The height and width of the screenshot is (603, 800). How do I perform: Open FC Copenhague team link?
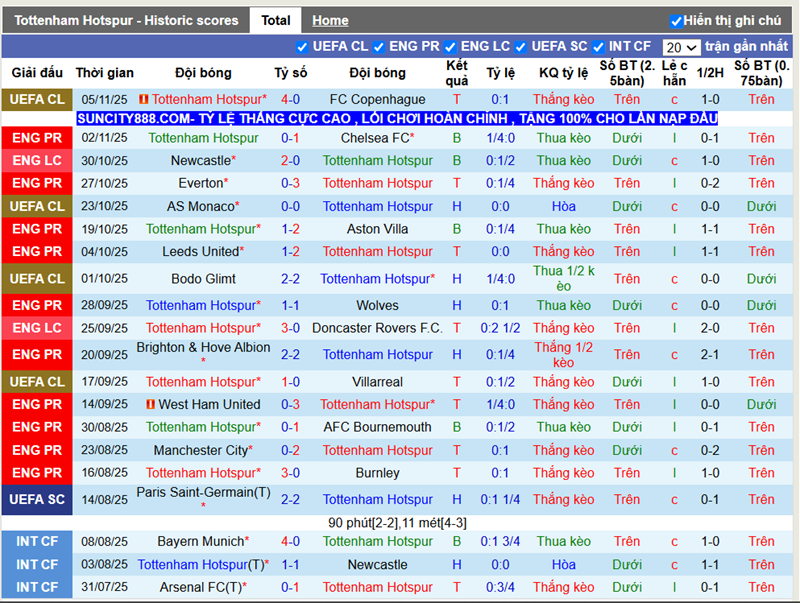tap(378, 99)
